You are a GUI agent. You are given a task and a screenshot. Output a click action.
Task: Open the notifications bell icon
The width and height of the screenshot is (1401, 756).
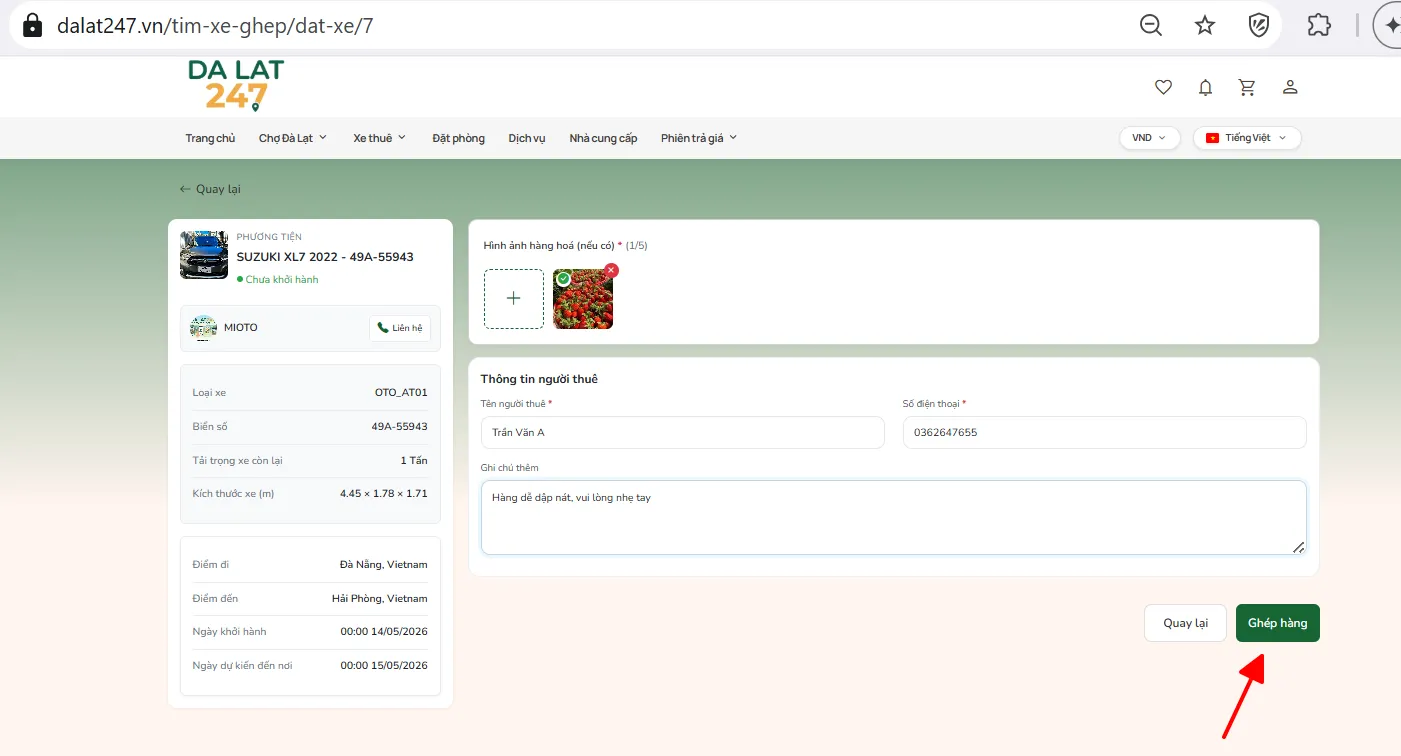point(1205,87)
